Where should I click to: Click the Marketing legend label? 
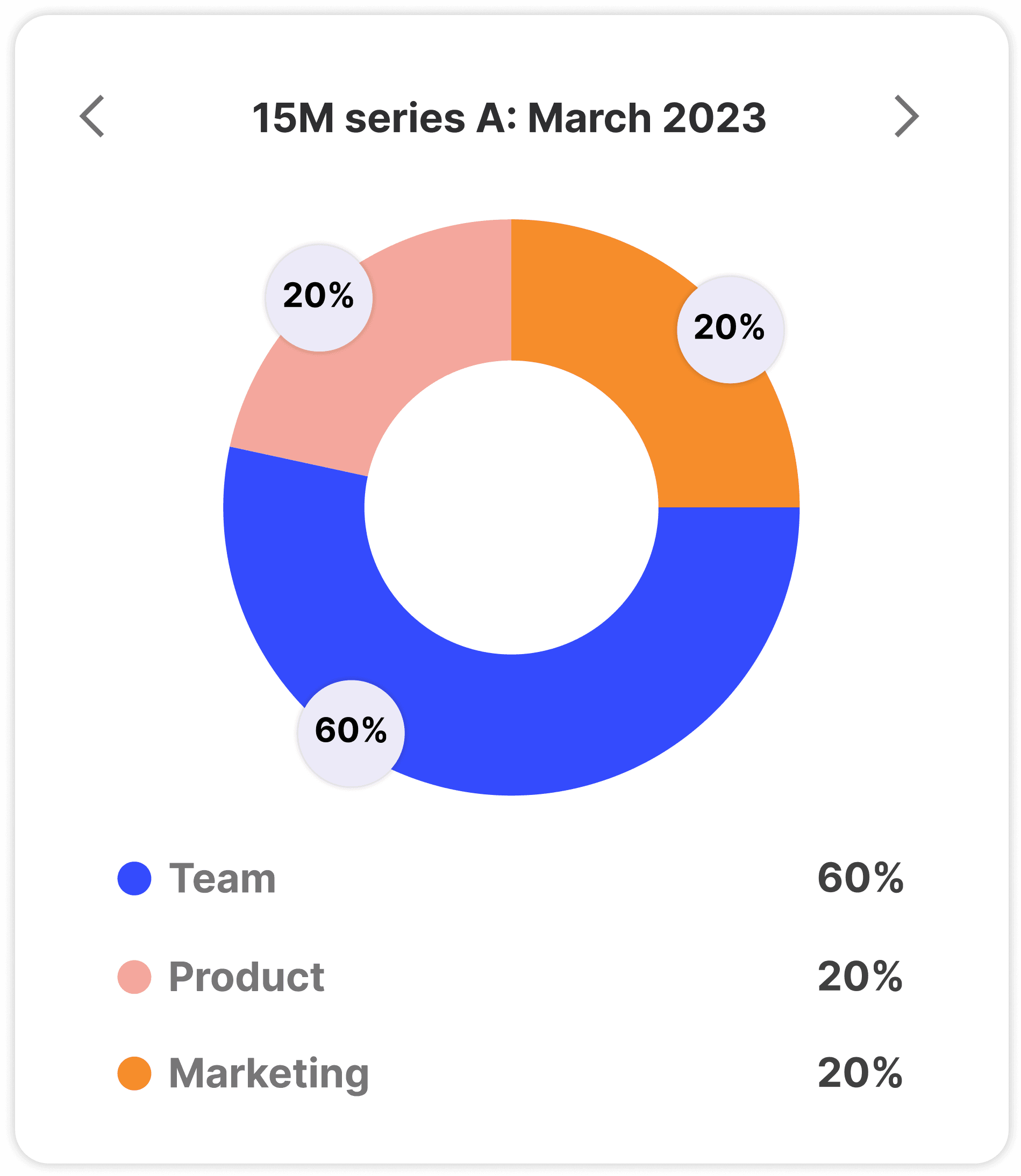[269, 1074]
